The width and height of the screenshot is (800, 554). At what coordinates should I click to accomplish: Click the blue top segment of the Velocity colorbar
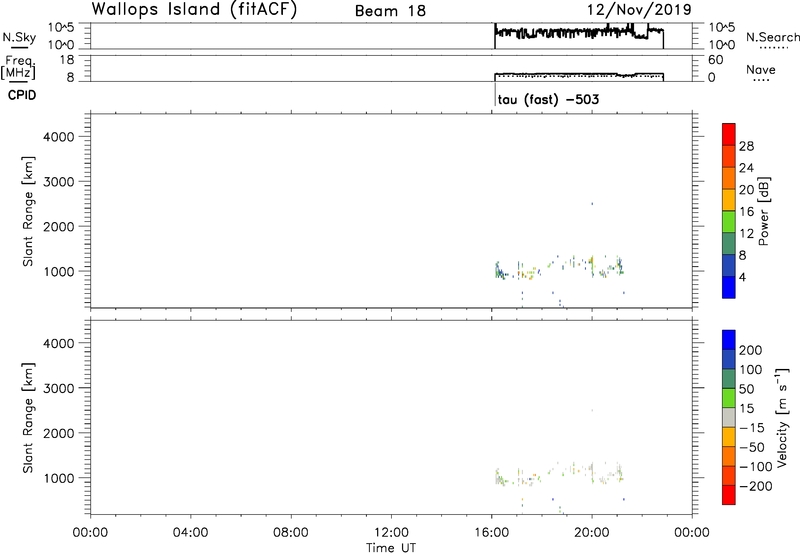coord(729,340)
